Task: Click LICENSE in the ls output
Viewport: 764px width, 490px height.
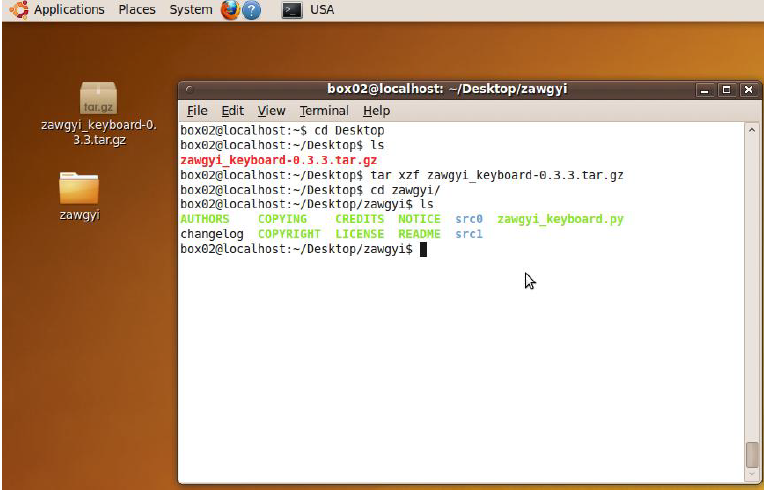Action: coord(360,234)
